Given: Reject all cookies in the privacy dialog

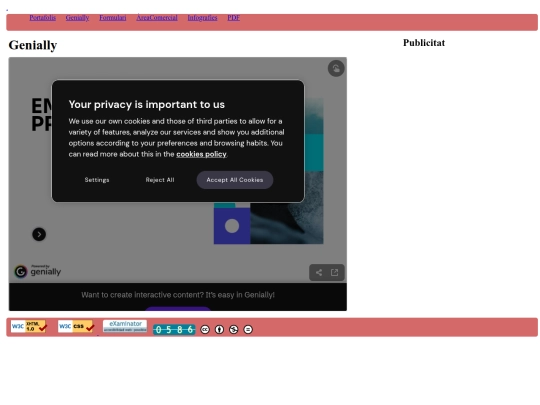Looking at the screenshot, I should [160, 180].
